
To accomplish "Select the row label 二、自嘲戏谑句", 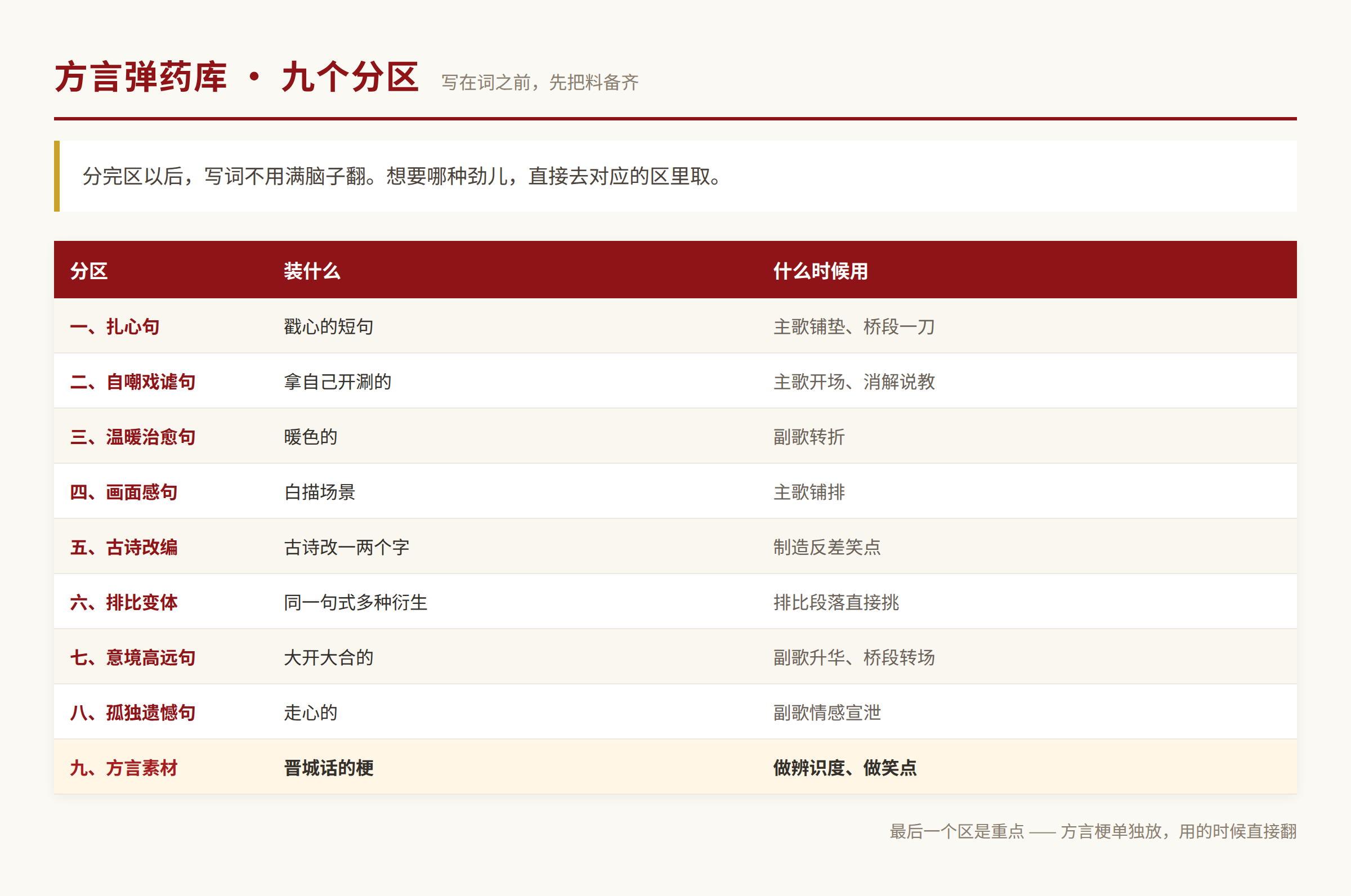I will 133,381.
